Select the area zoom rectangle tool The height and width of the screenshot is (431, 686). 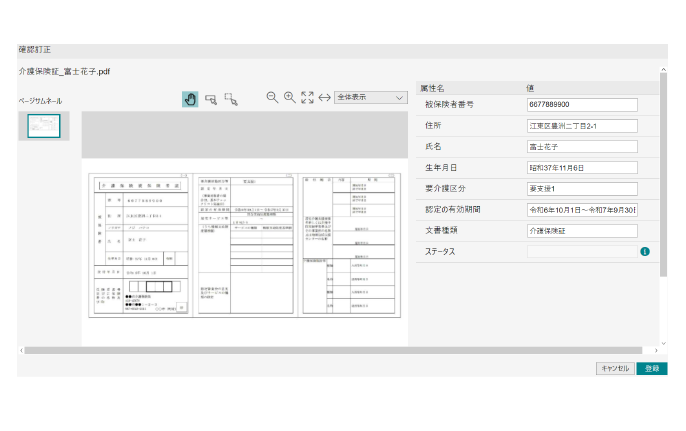pyautogui.click(x=211, y=100)
